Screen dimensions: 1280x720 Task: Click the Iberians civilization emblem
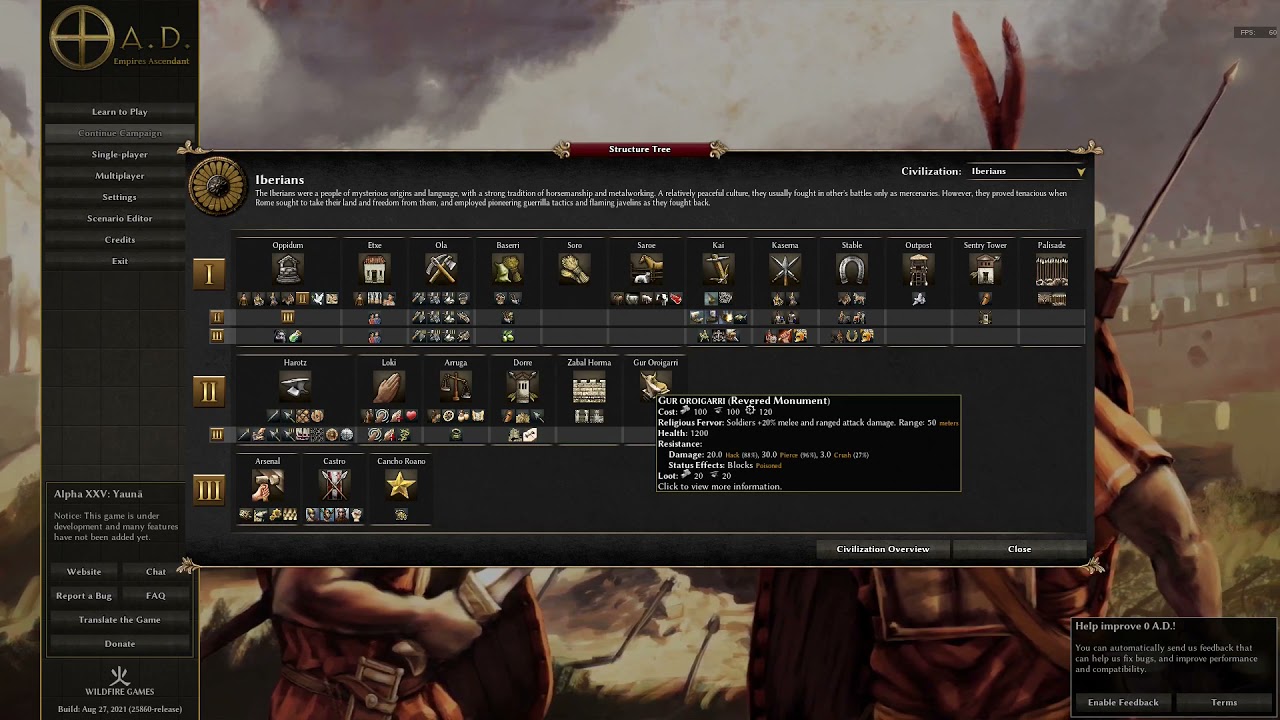(x=218, y=188)
